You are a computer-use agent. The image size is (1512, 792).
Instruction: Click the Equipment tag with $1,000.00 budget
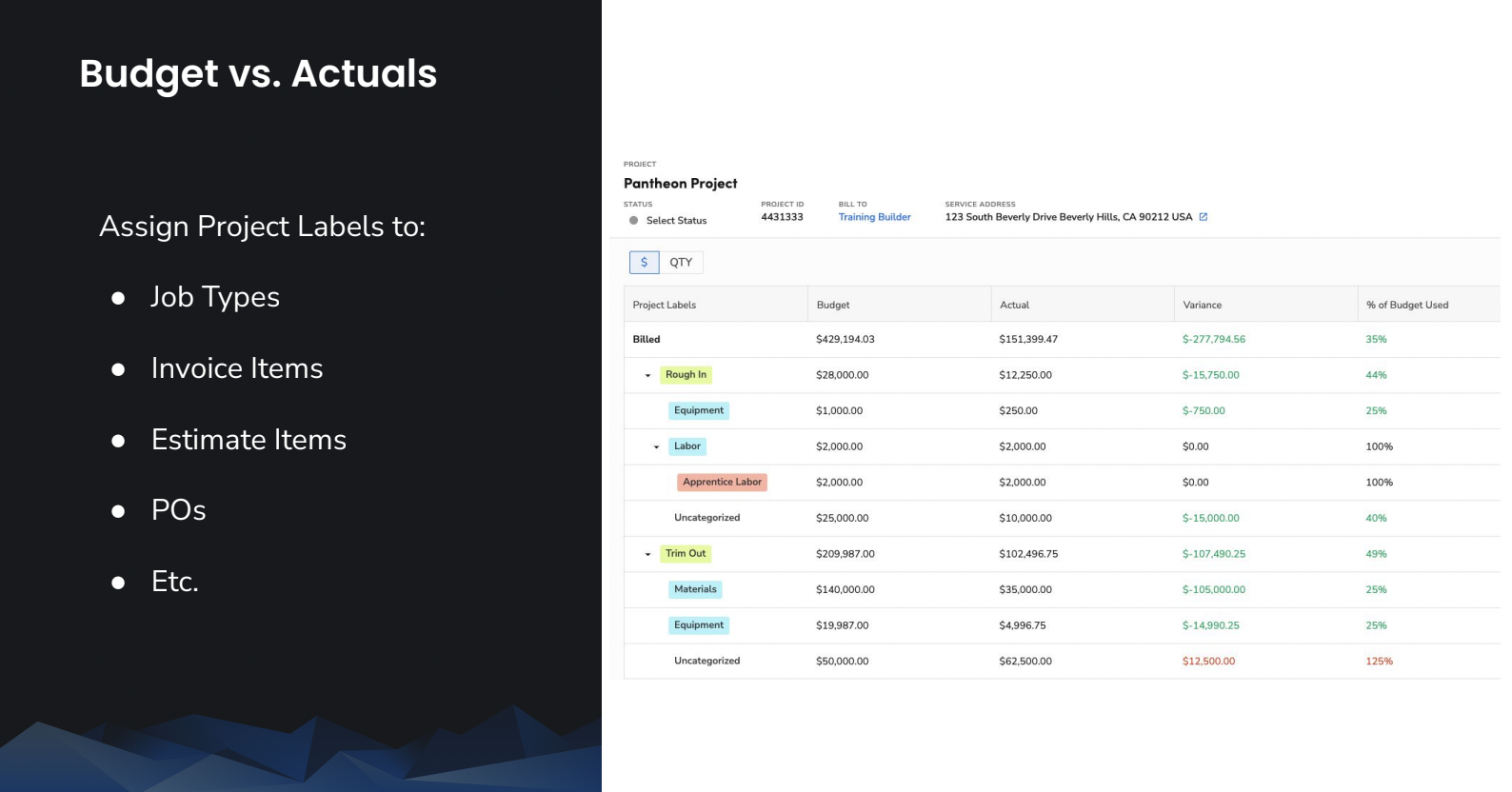tap(699, 411)
